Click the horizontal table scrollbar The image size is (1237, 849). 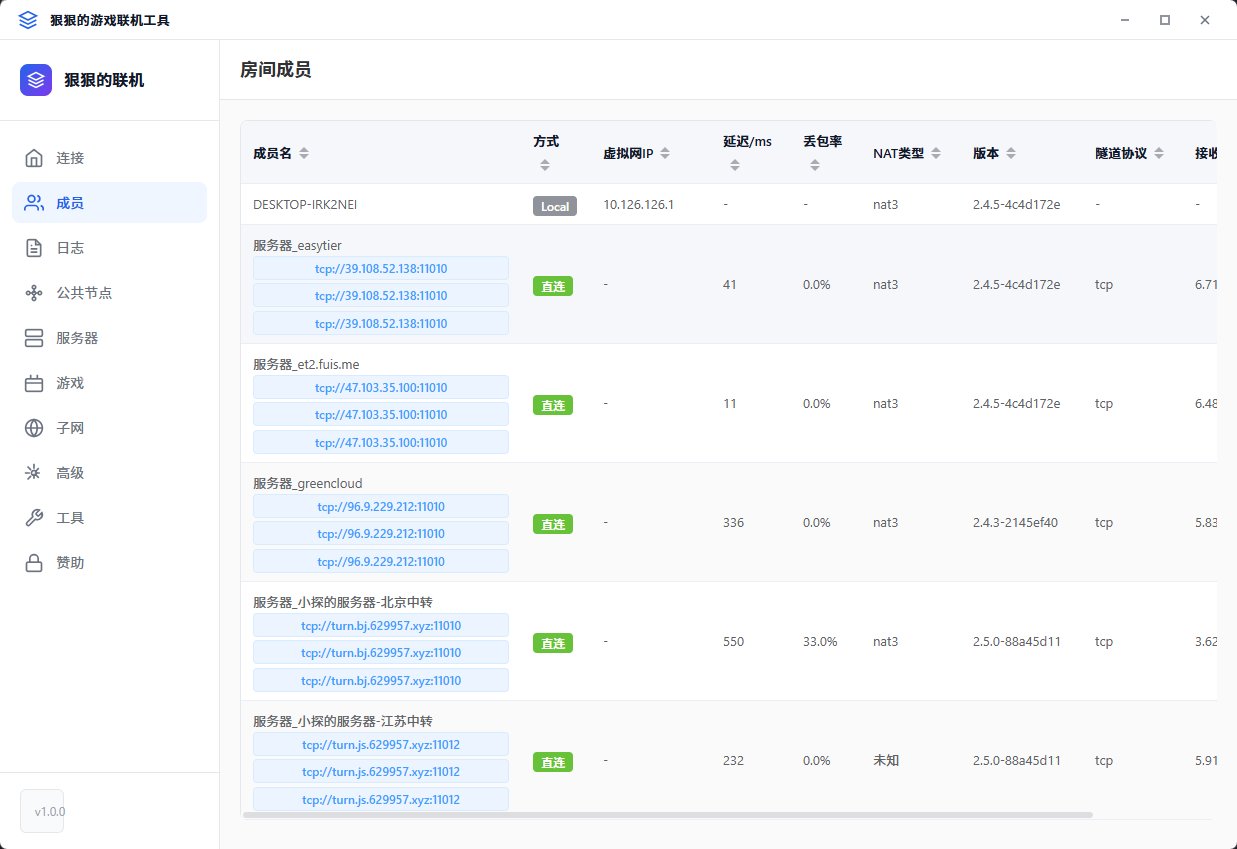coord(667,815)
